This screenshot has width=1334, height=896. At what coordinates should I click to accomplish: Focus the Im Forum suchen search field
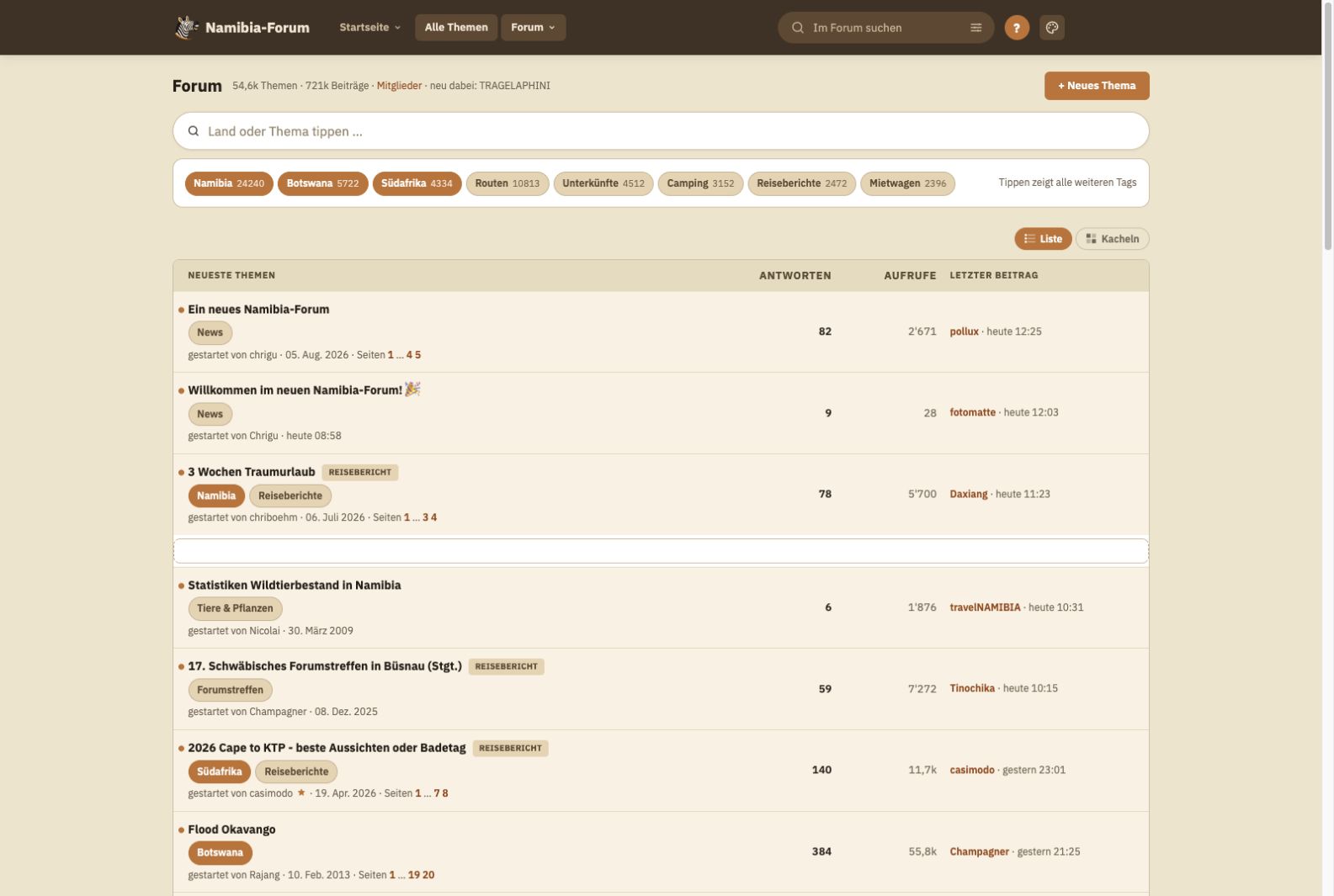[x=885, y=28]
